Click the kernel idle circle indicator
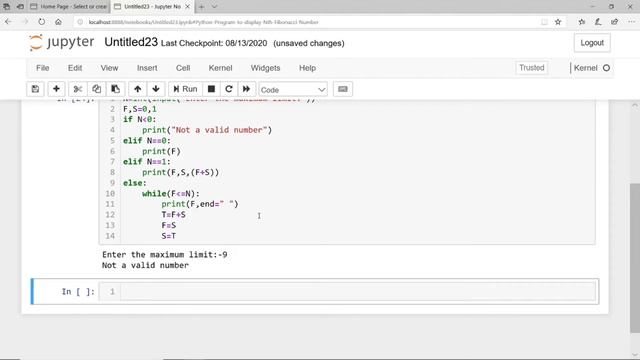 (x=607, y=68)
